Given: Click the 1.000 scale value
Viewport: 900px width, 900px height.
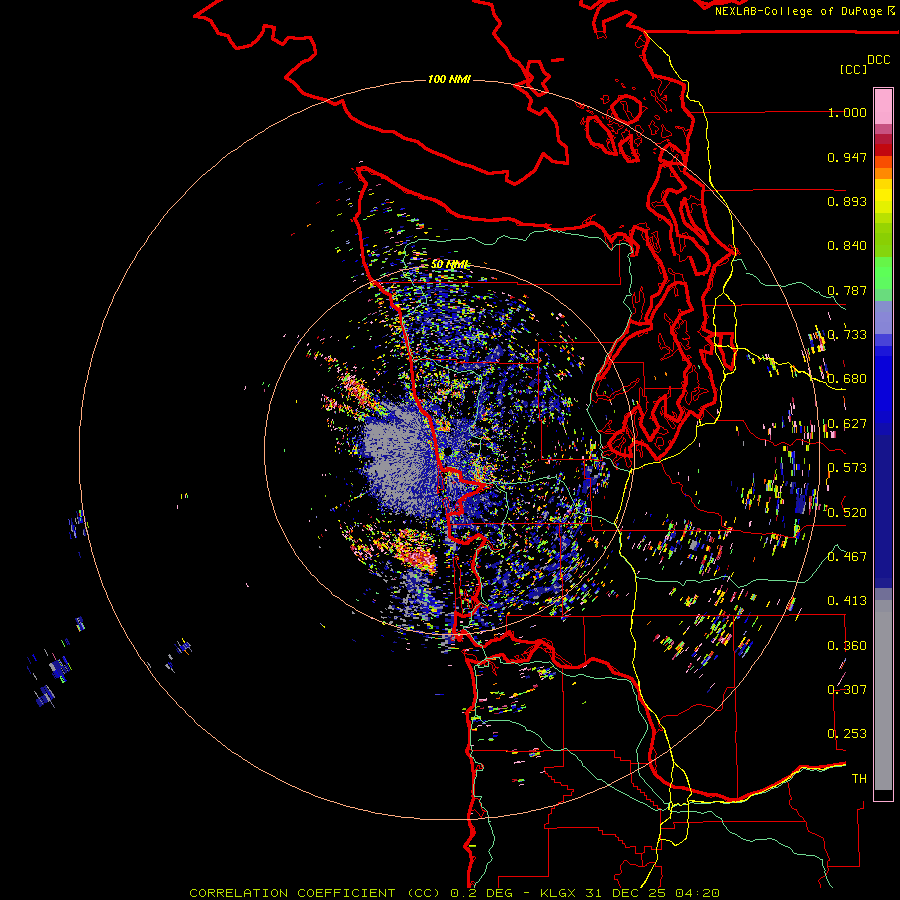Looking at the screenshot, I should (x=847, y=112).
